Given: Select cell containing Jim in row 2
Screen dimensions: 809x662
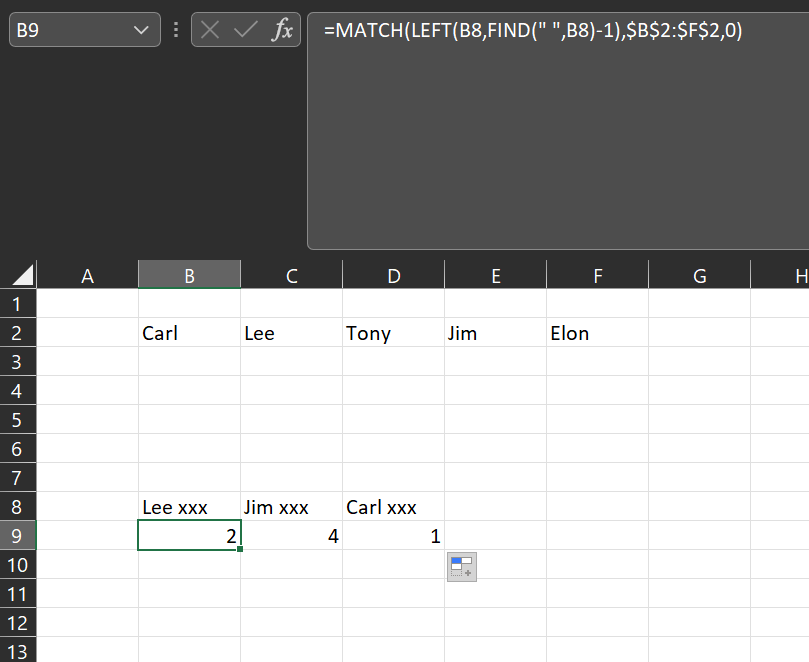Looking at the screenshot, I should point(495,333).
